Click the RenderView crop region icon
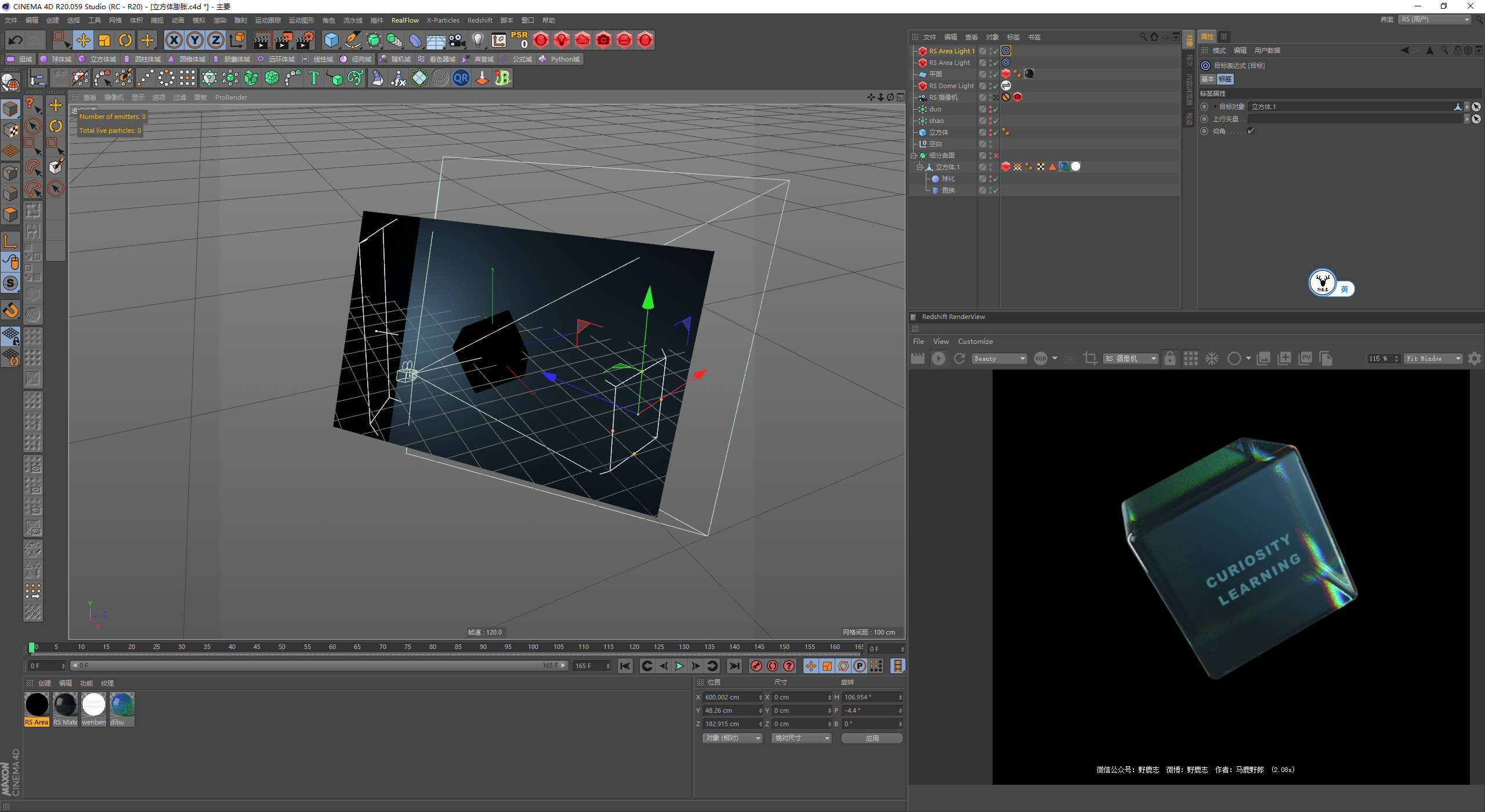Screen dimensions: 1485x812 point(1090,359)
